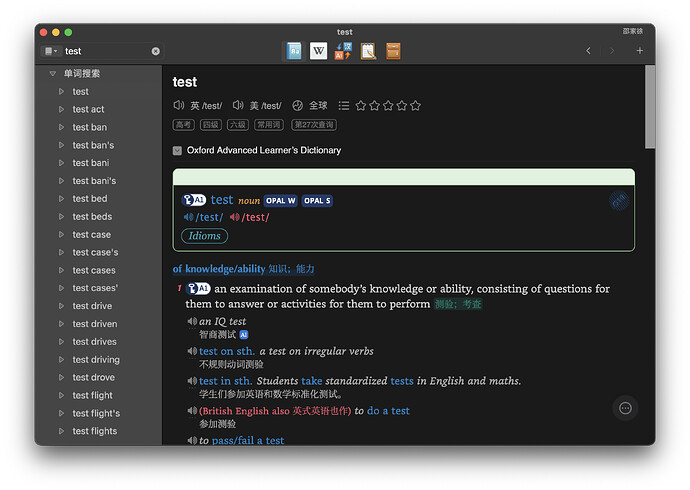The image size is (690, 490).
Task: Rate the word with the first star
Action: pos(361,106)
